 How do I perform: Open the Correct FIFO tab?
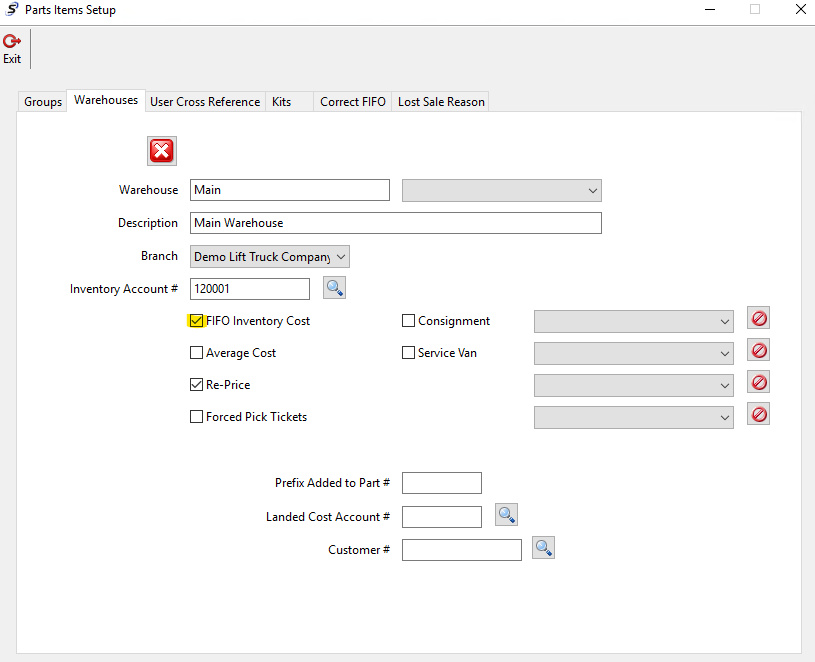pyautogui.click(x=352, y=102)
